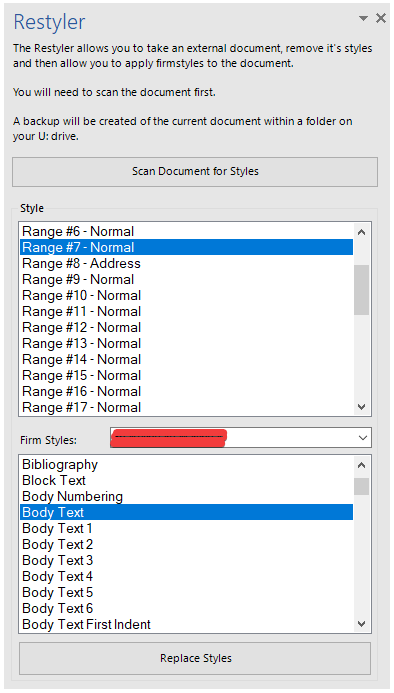
Task: Click Style list scrollbar thumb
Action: (x=361, y=289)
